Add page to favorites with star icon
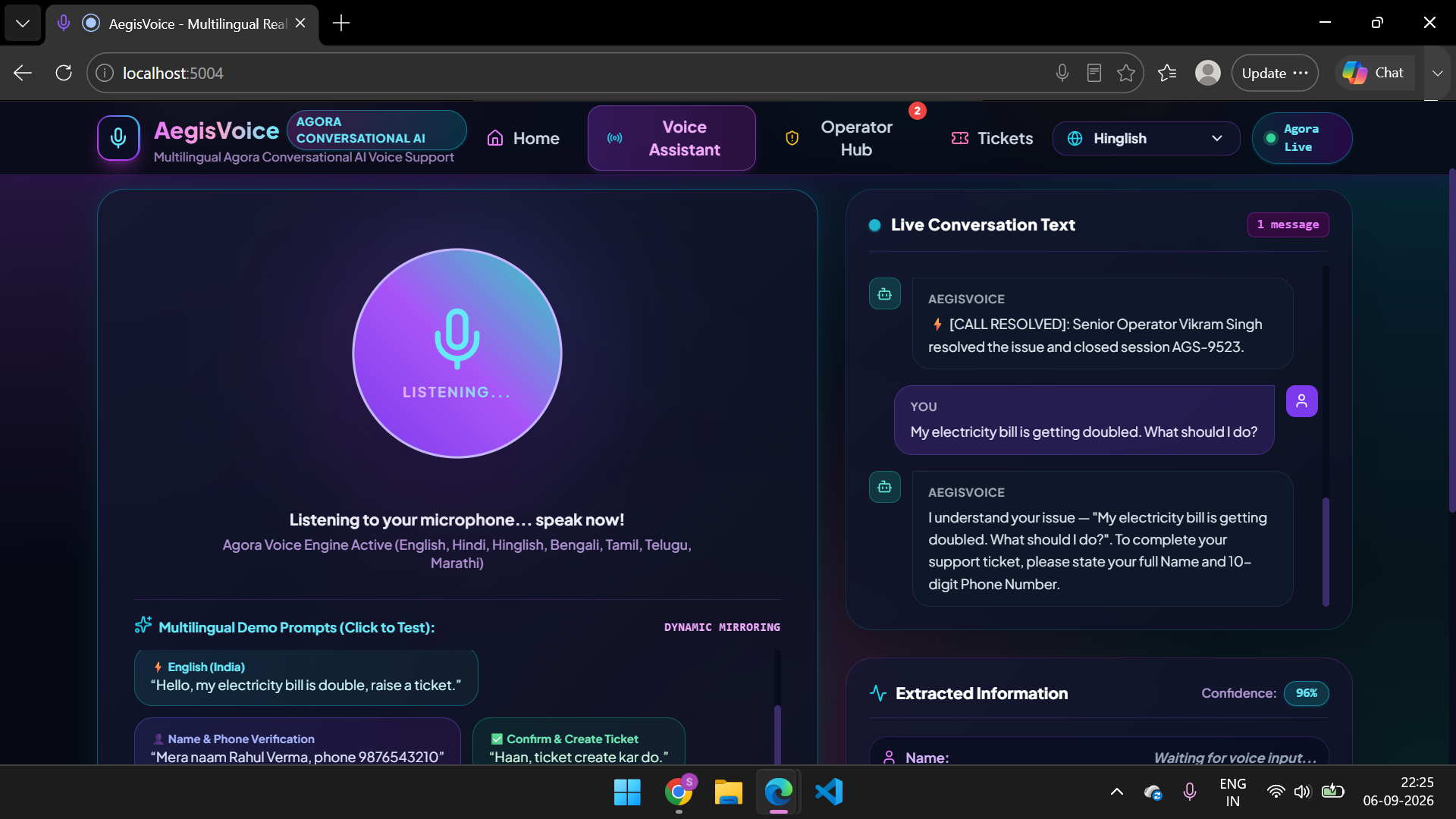The image size is (1456, 819). click(x=1125, y=73)
